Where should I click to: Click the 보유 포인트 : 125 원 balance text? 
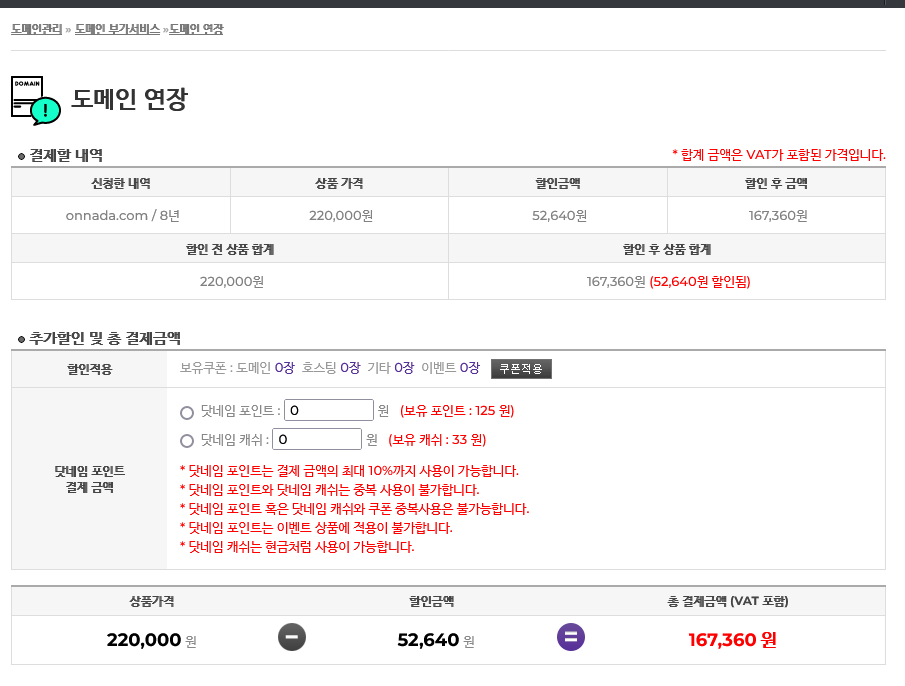[x=457, y=411]
